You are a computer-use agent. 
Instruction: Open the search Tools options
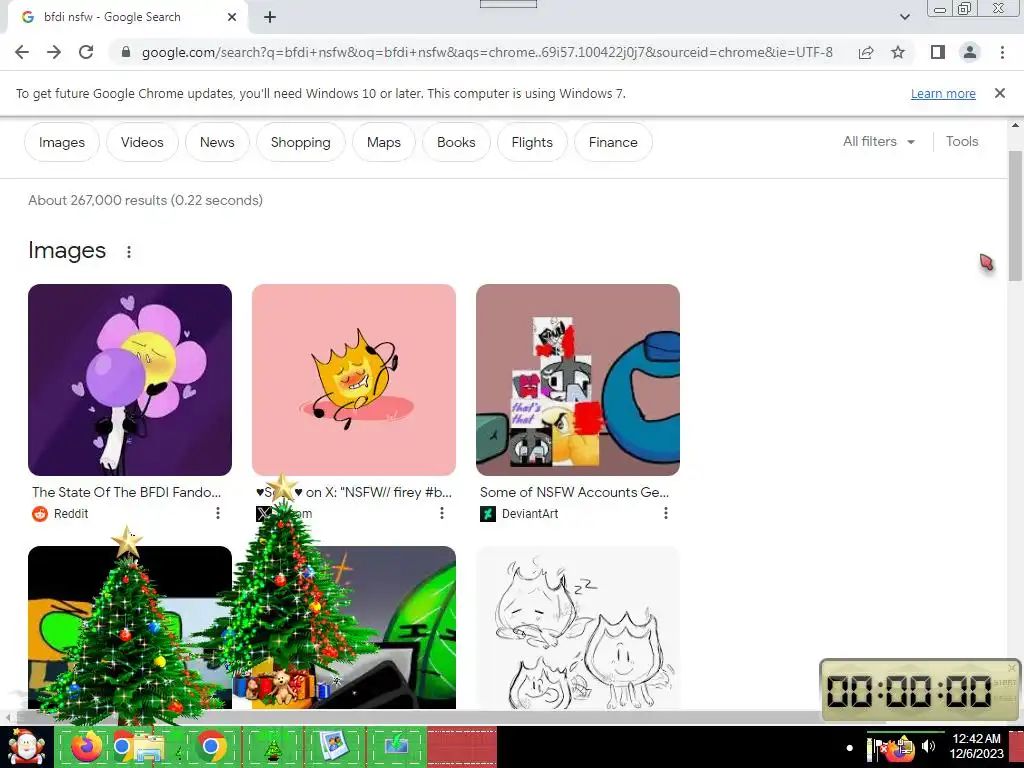click(961, 142)
